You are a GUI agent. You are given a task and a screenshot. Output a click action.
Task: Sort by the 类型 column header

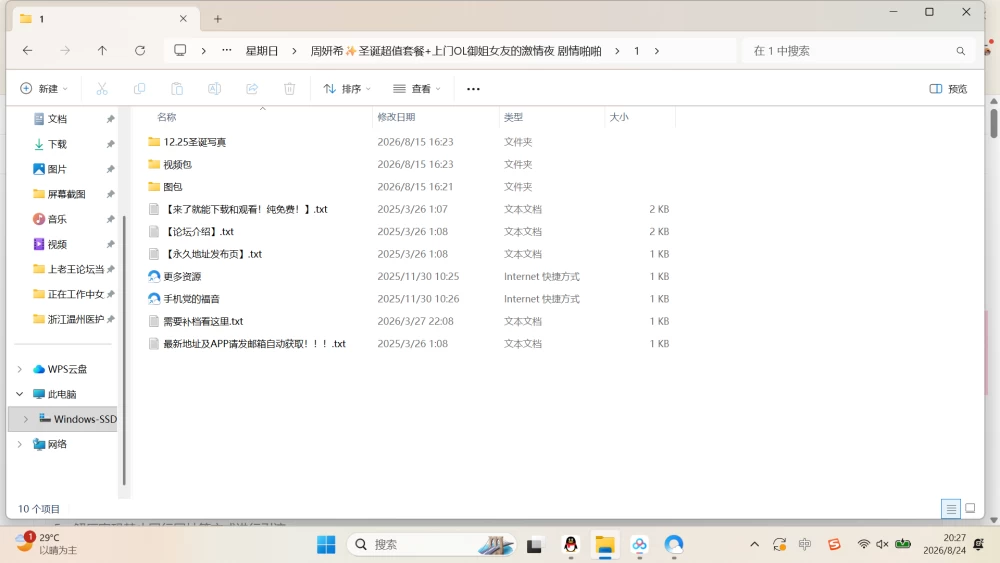click(513, 117)
